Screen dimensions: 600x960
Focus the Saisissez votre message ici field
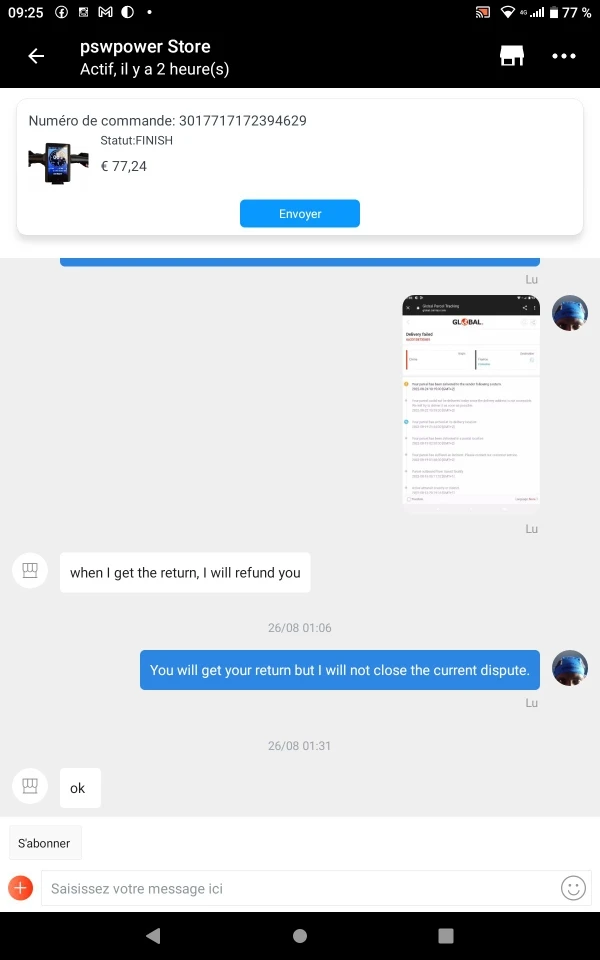tap(298, 888)
